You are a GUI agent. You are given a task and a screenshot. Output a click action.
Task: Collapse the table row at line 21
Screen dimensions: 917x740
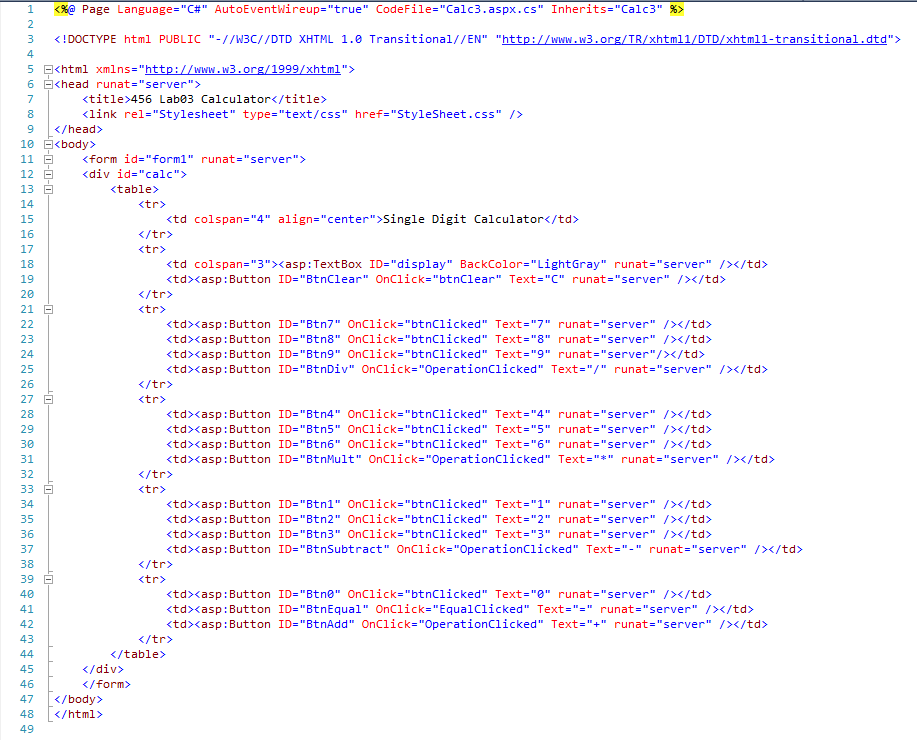pyautogui.click(x=49, y=309)
